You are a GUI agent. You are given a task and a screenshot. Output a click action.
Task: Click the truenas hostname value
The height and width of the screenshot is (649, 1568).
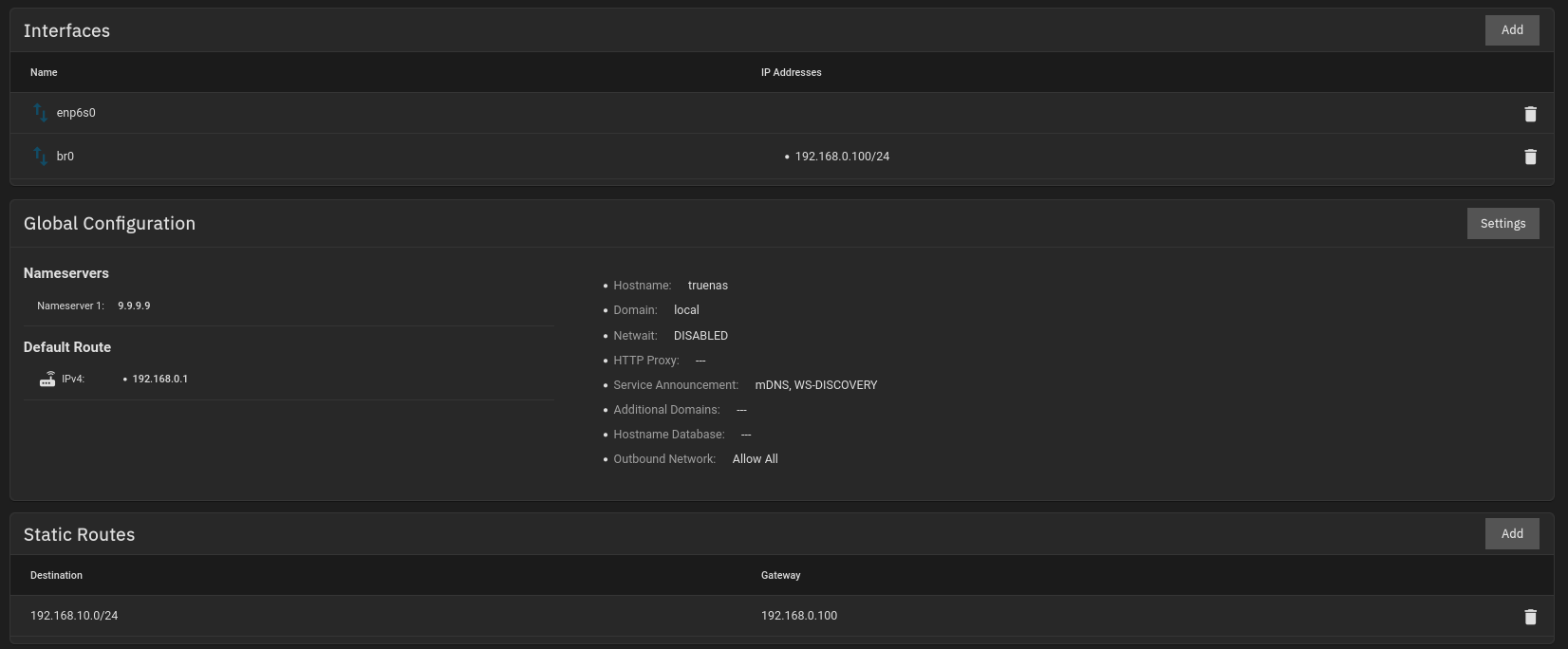coord(708,286)
